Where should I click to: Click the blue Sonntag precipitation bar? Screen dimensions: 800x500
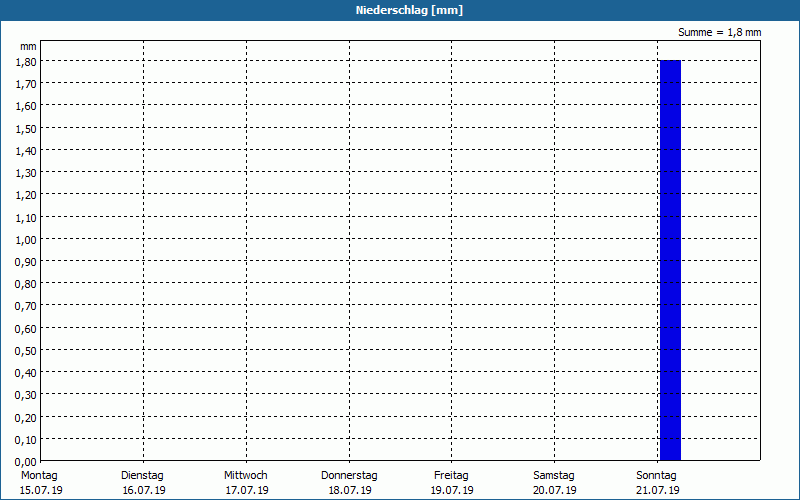pos(670,260)
